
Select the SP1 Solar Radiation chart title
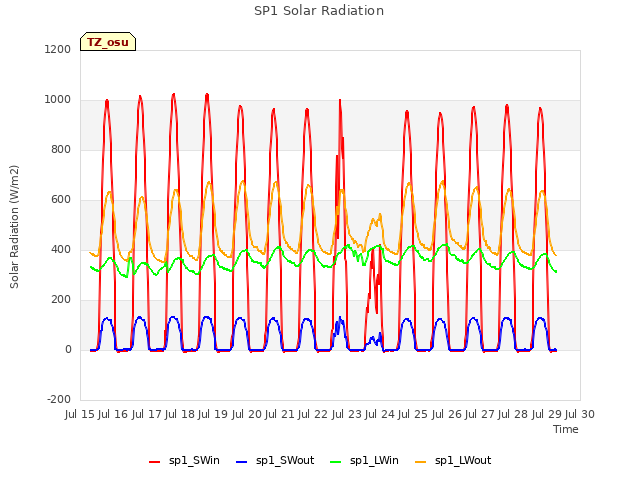319,11
